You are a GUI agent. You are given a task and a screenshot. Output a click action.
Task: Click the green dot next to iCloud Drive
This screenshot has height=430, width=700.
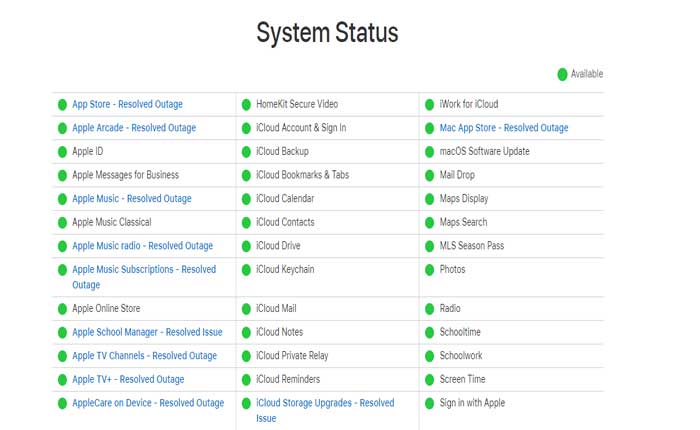coord(246,246)
